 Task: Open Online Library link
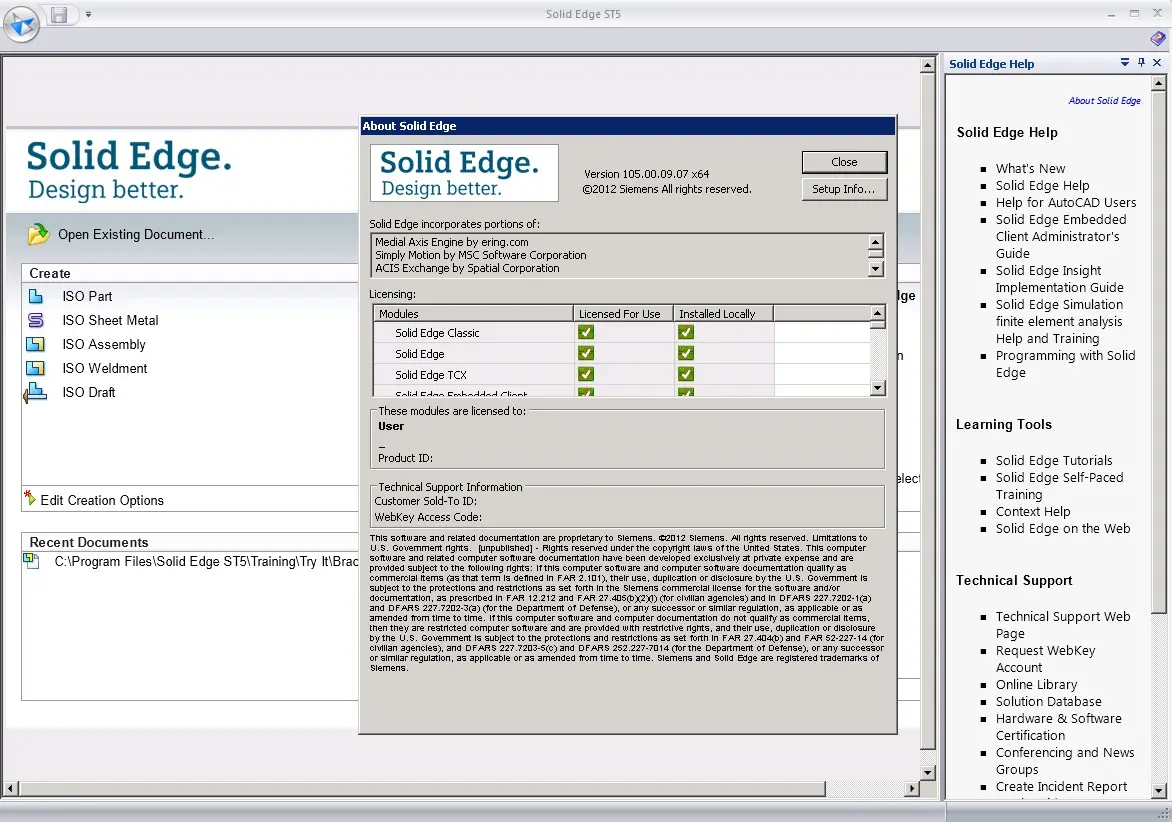point(1036,685)
